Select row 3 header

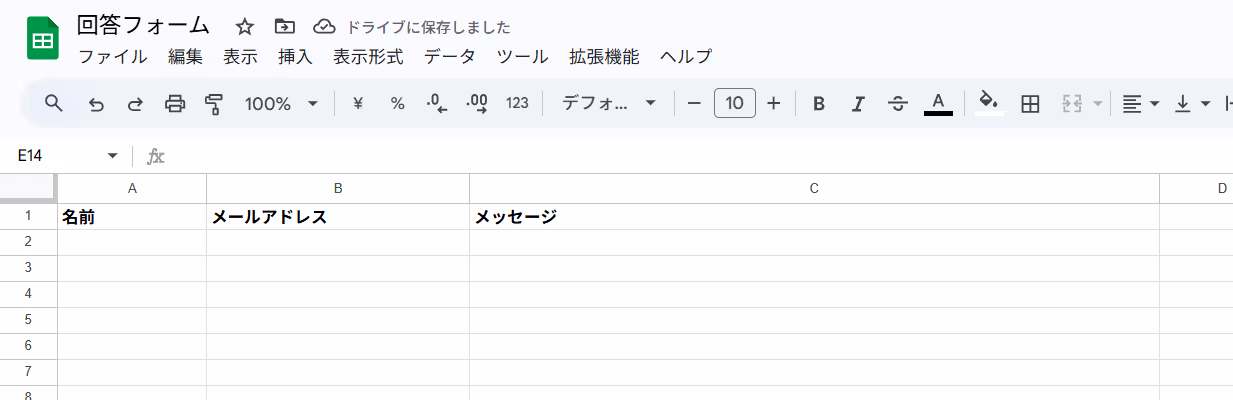[28, 268]
